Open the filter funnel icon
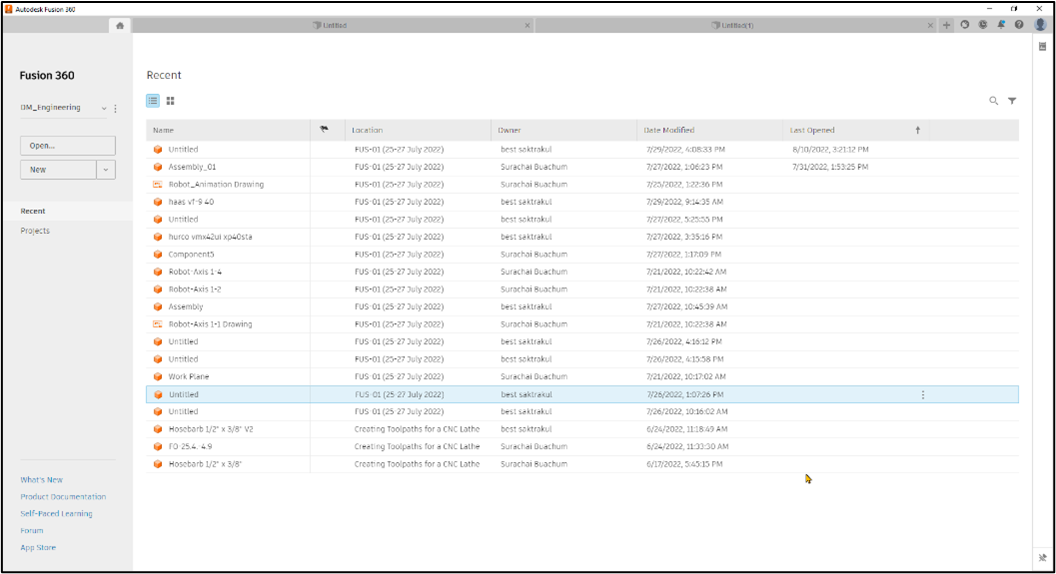The width and height of the screenshot is (1056, 574). point(1012,101)
